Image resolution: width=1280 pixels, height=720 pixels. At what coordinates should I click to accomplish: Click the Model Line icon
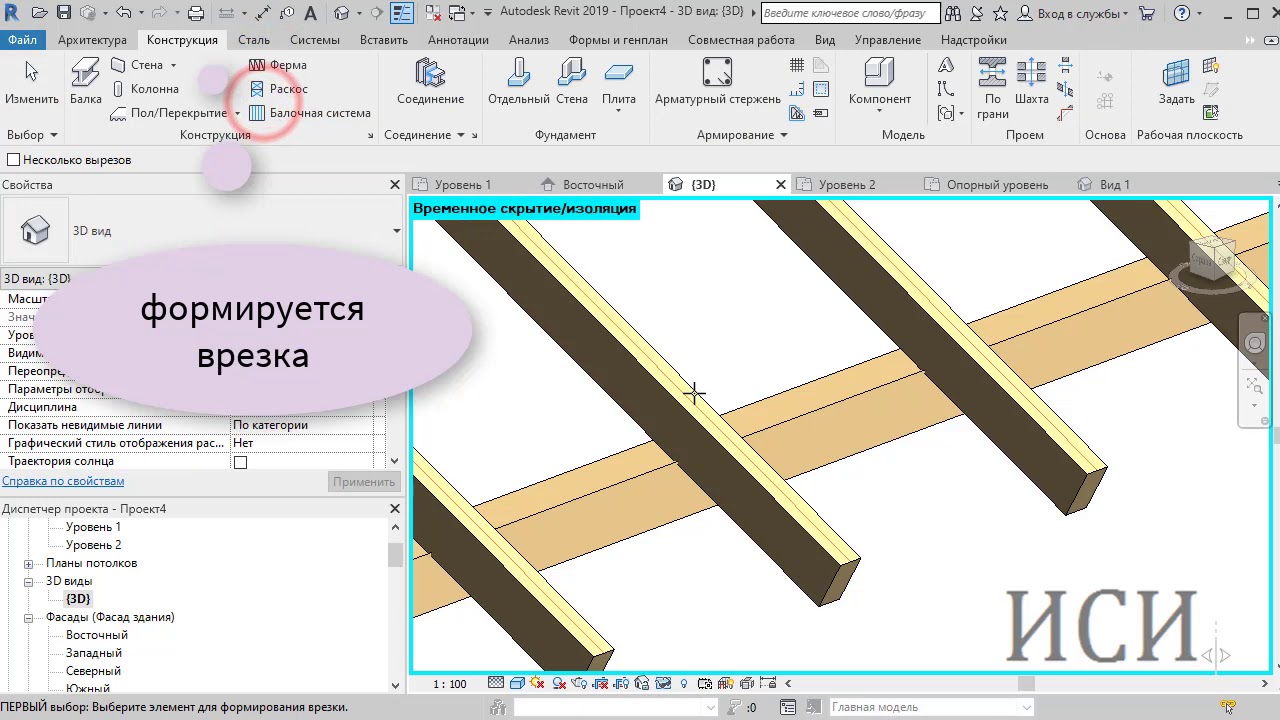point(946,89)
